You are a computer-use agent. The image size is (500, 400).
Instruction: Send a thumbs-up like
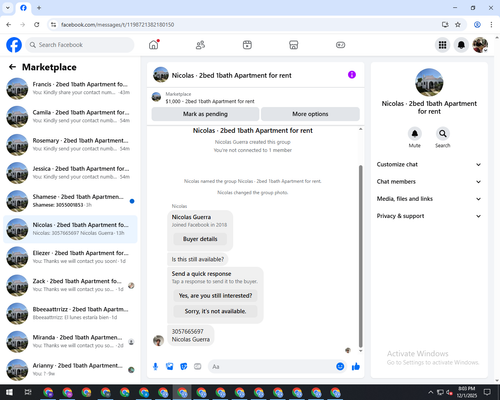pyautogui.click(x=356, y=367)
